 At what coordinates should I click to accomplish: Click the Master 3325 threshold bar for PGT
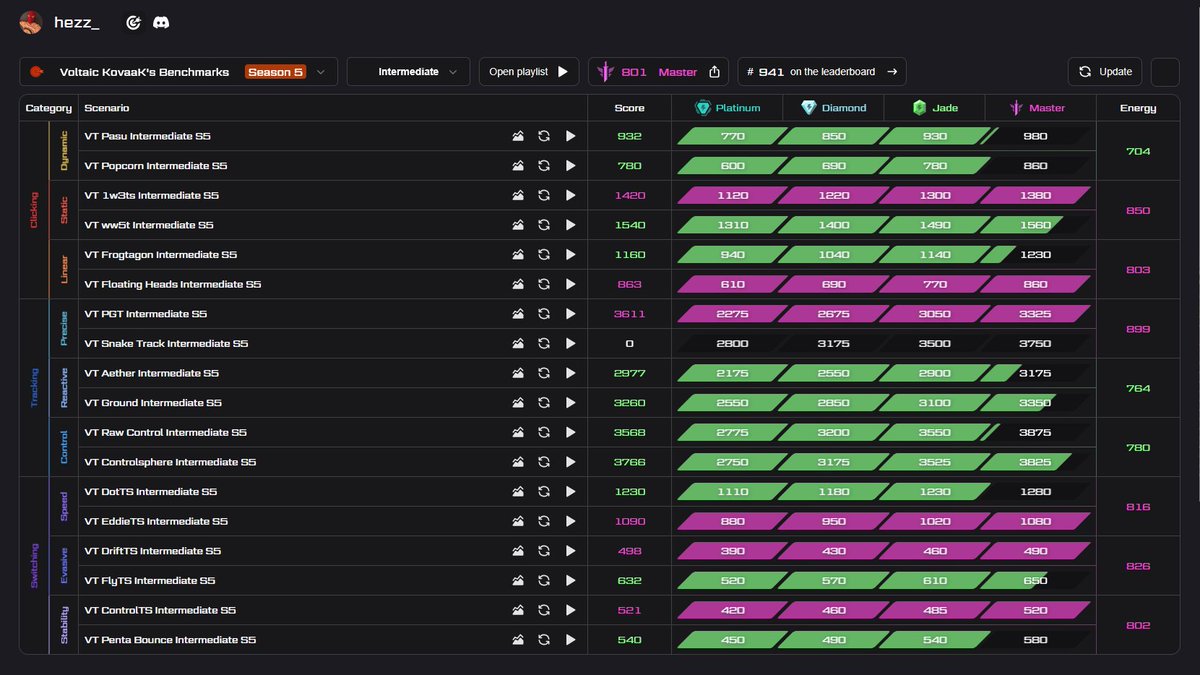(1035, 314)
